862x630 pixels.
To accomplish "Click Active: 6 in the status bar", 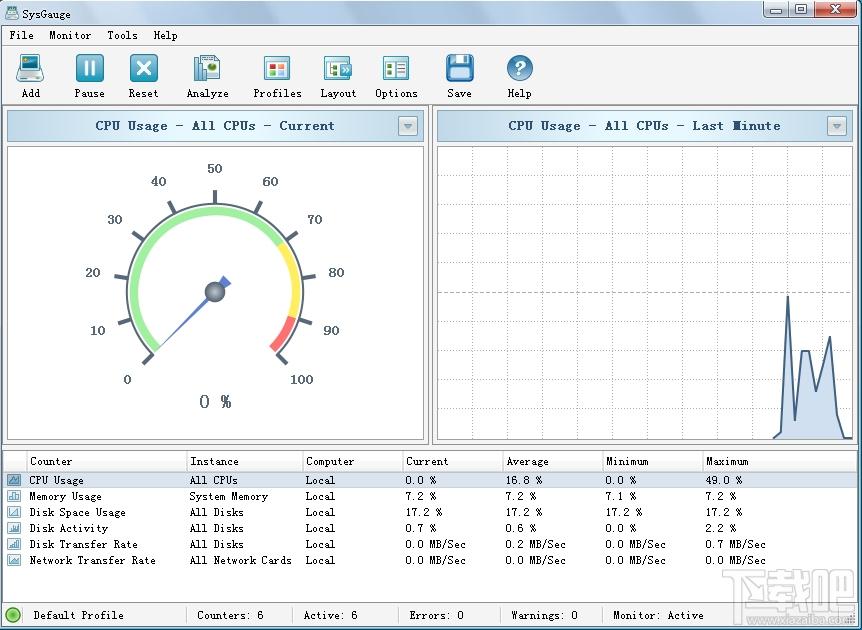I will coord(330,615).
